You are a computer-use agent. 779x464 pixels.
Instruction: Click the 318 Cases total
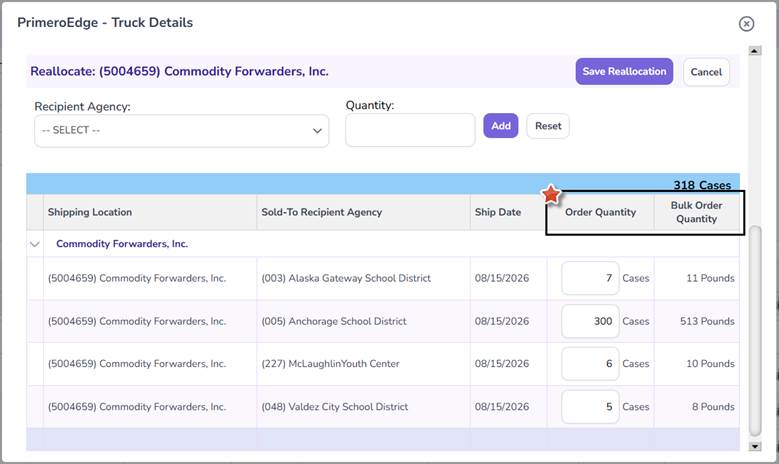(702, 185)
